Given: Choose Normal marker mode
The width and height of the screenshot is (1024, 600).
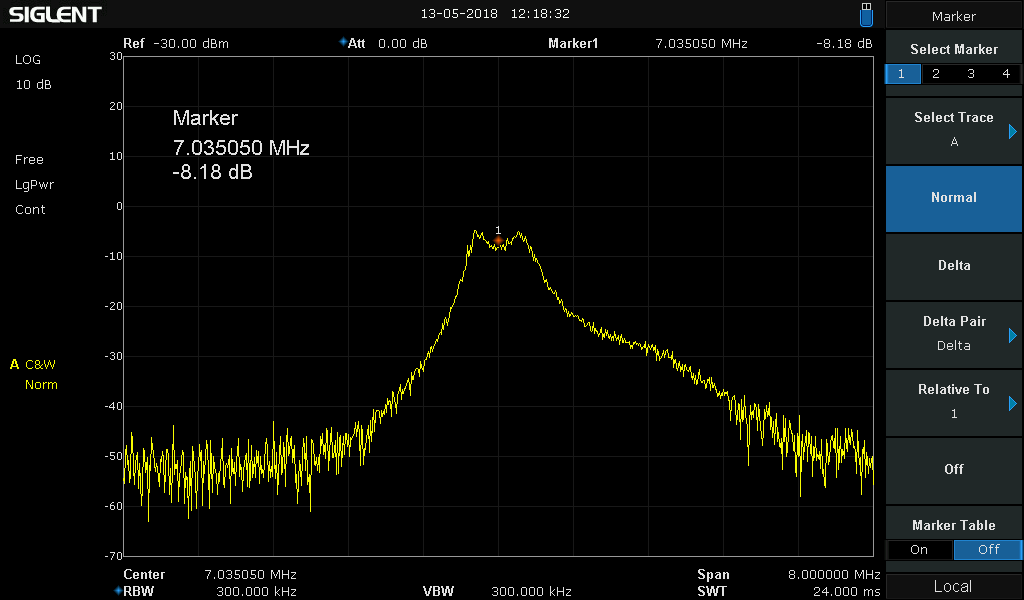Looking at the screenshot, I should pyautogui.click(x=953, y=198).
